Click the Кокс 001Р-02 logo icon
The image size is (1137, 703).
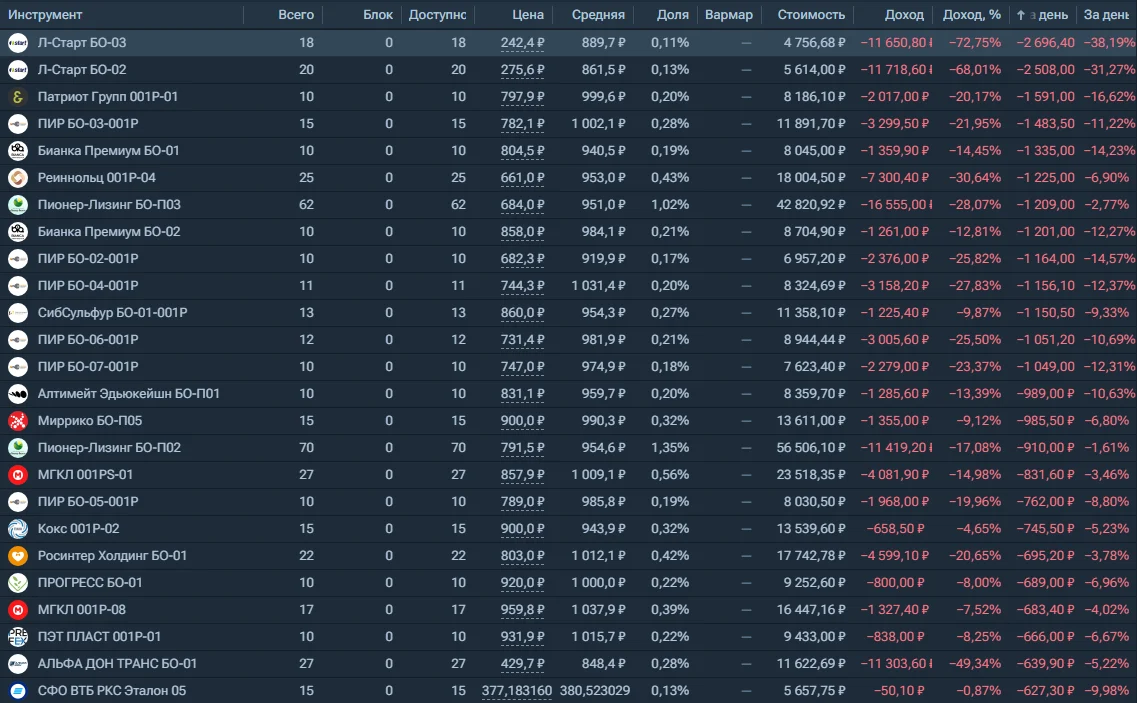point(17,529)
